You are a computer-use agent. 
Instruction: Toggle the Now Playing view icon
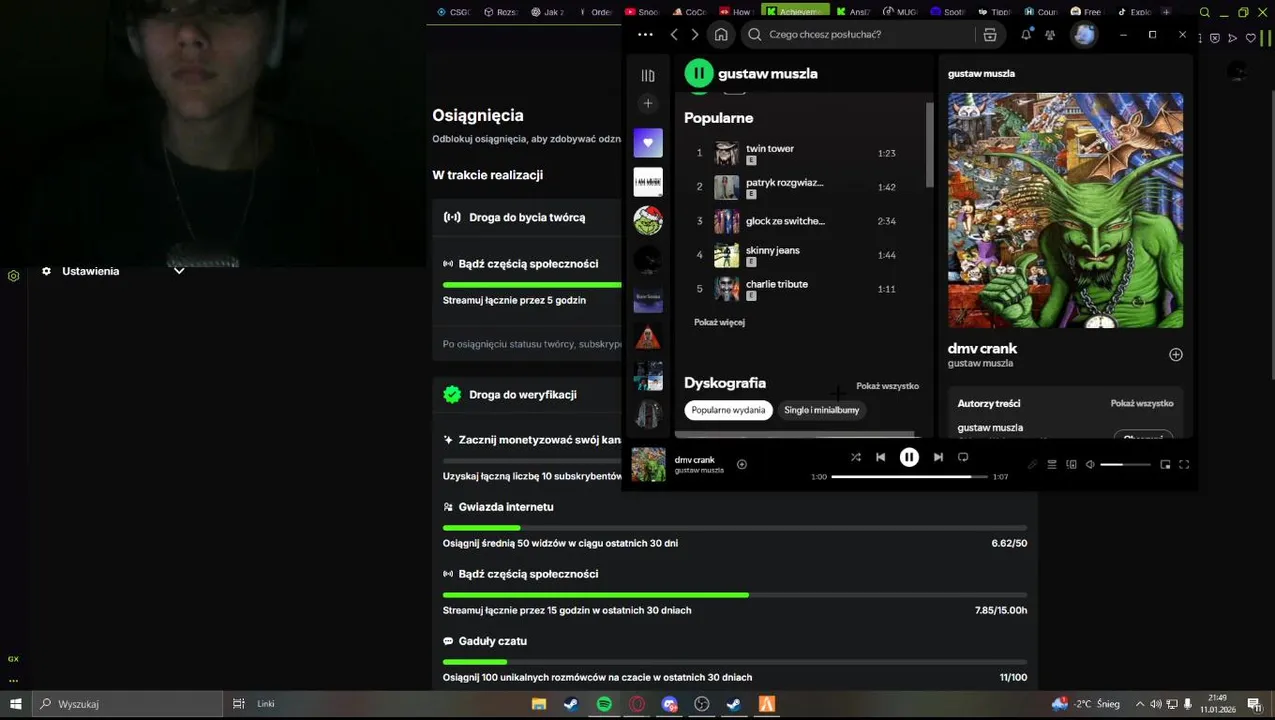click(x=1033, y=464)
